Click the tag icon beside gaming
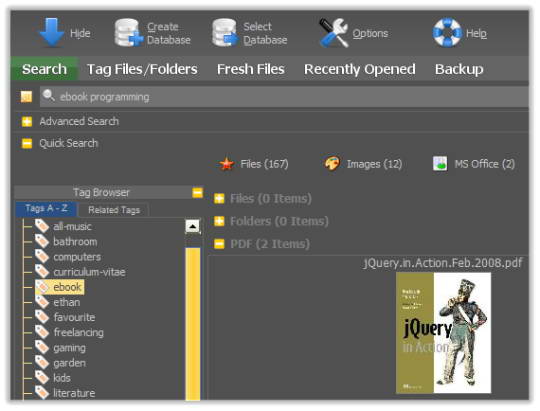Image resolution: width=540 pixels, height=411 pixels. click(42, 347)
